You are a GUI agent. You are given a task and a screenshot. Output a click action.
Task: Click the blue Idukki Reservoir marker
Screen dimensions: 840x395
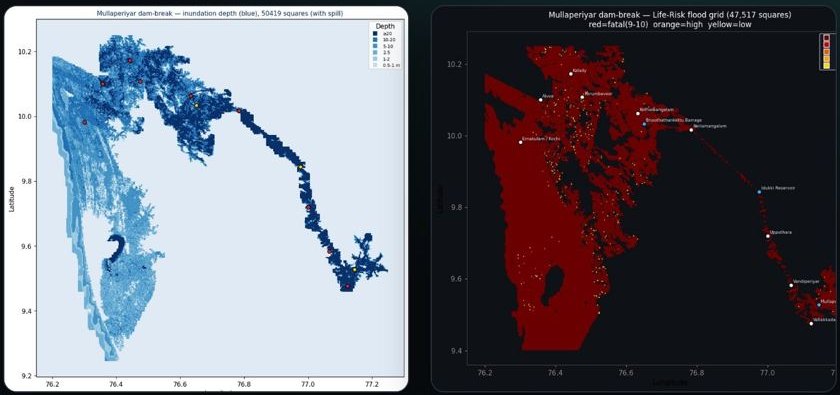click(x=759, y=192)
